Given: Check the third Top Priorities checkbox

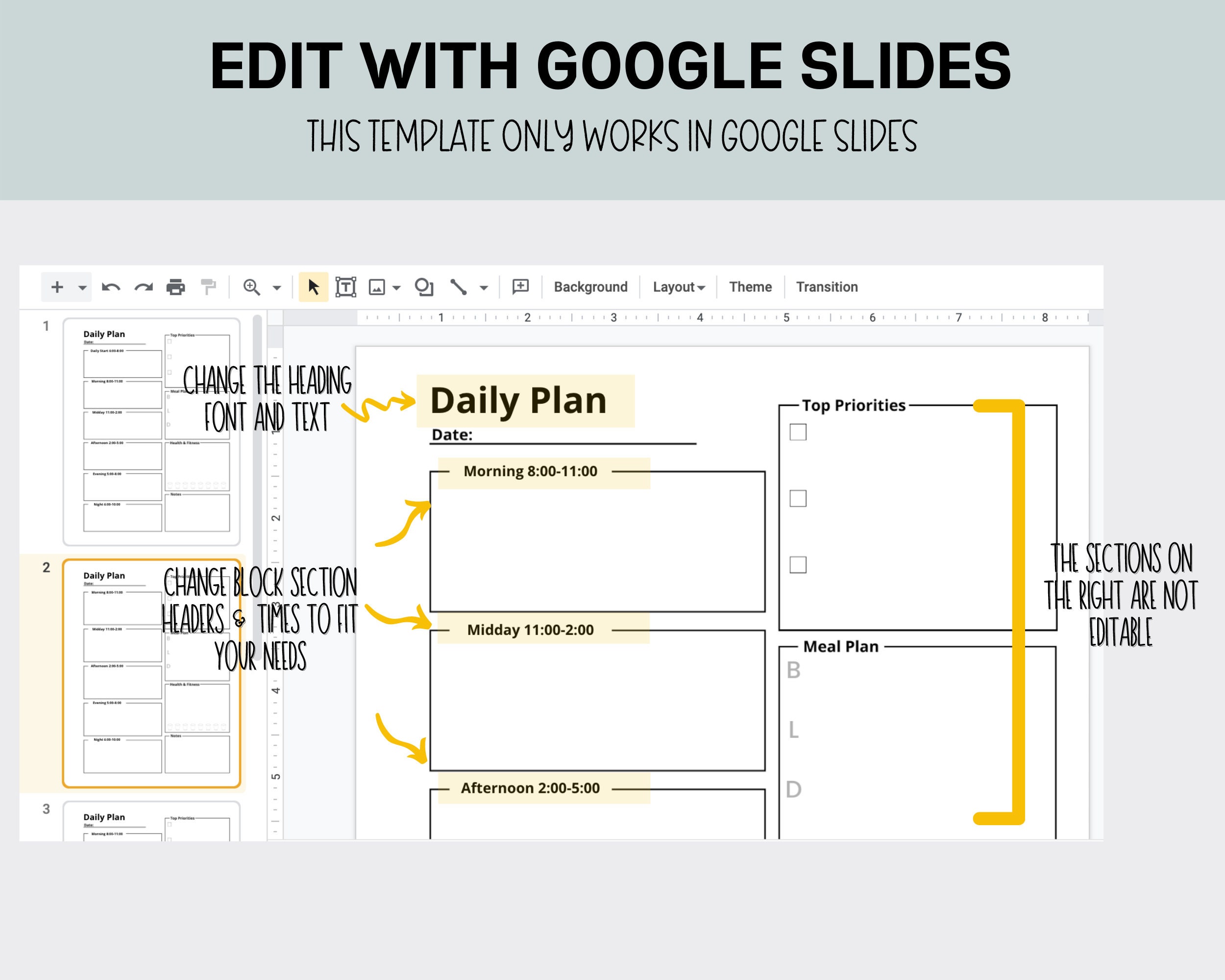Looking at the screenshot, I should pyautogui.click(x=798, y=564).
